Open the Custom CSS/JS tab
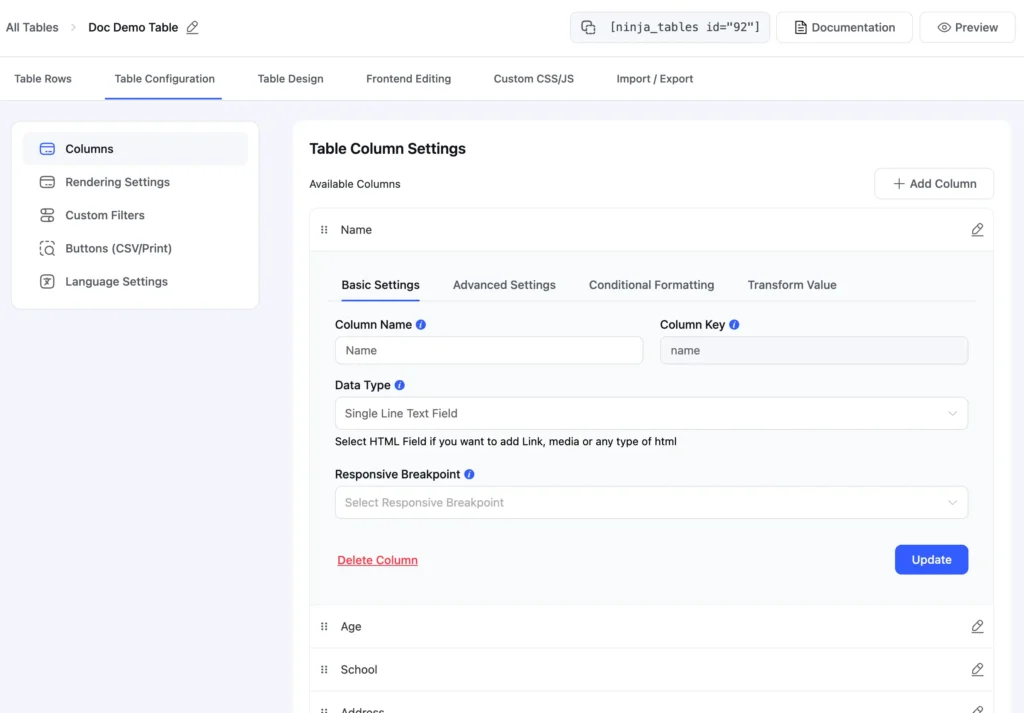The height and width of the screenshot is (713, 1024). (x=534, y=79)
